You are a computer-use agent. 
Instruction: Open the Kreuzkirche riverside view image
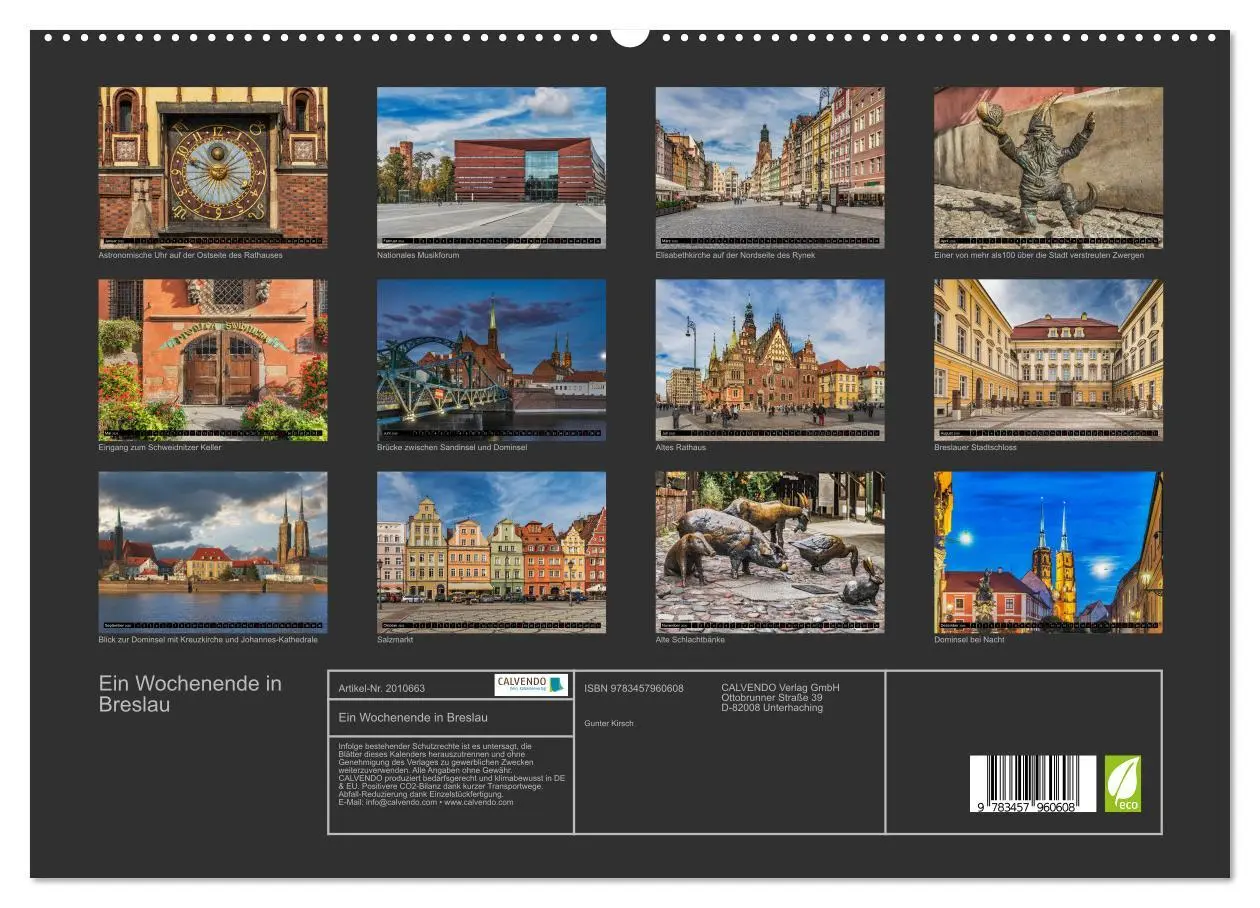point(211,550)
